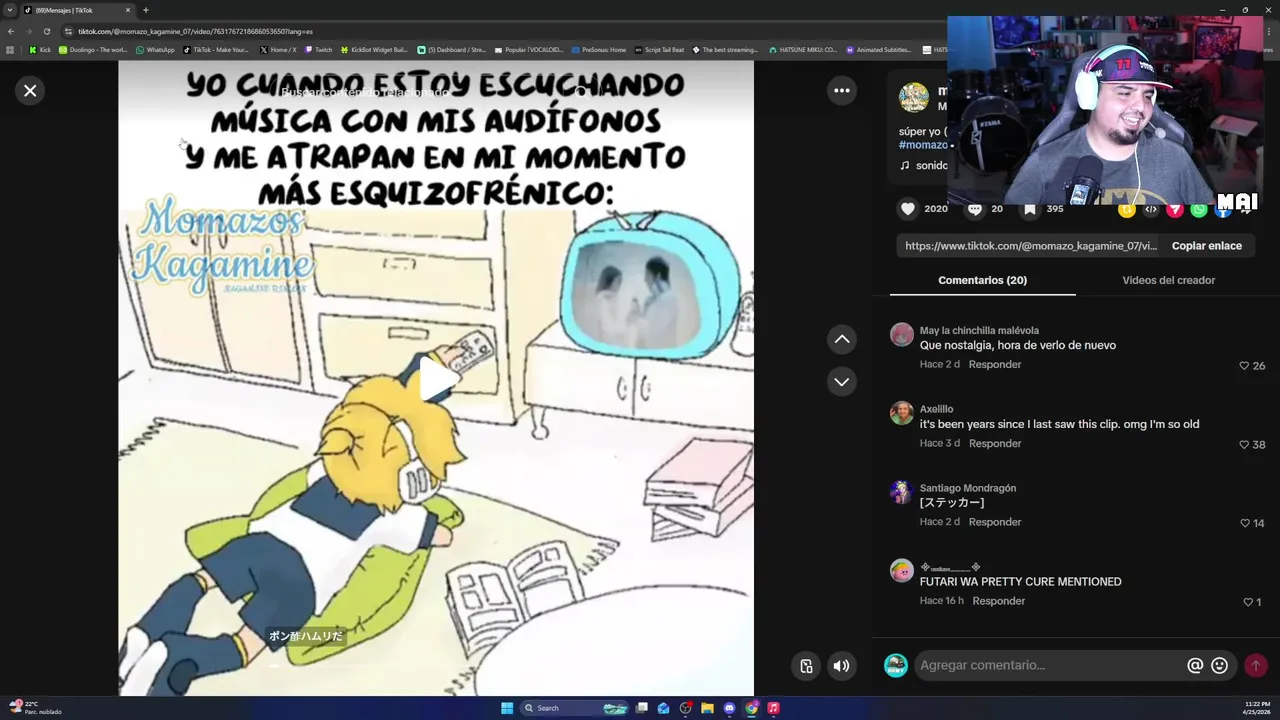Select the video URL link field
The width and height of the screenshot is (1280, 720).
1030,246
